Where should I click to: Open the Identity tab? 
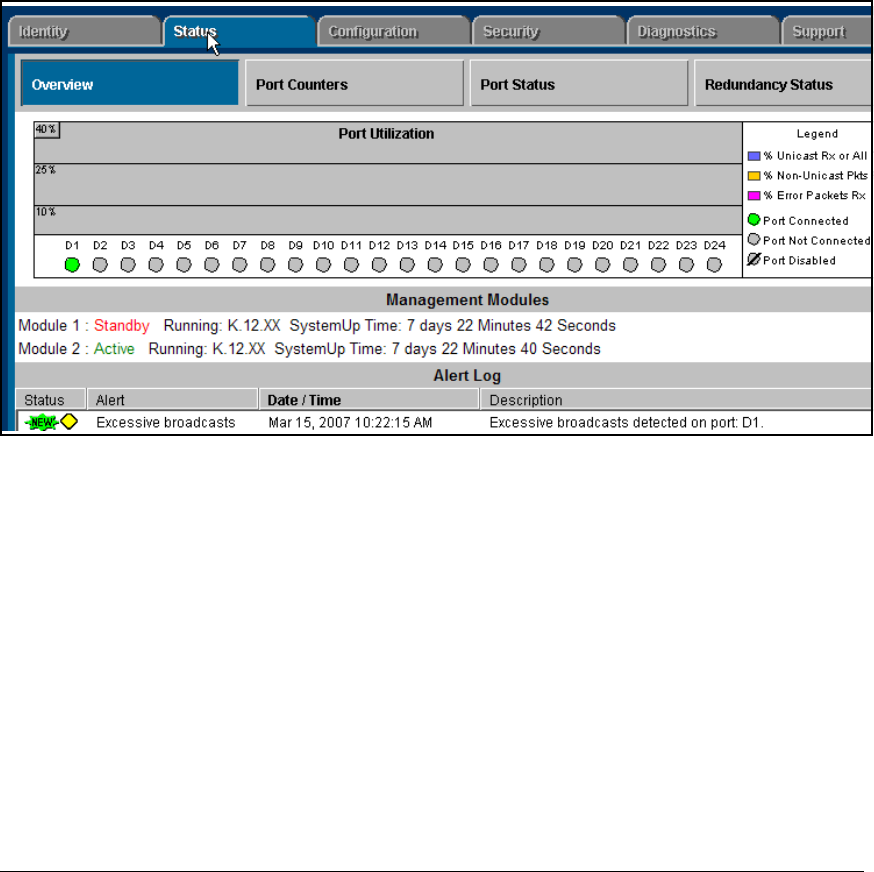click(85, 31)
